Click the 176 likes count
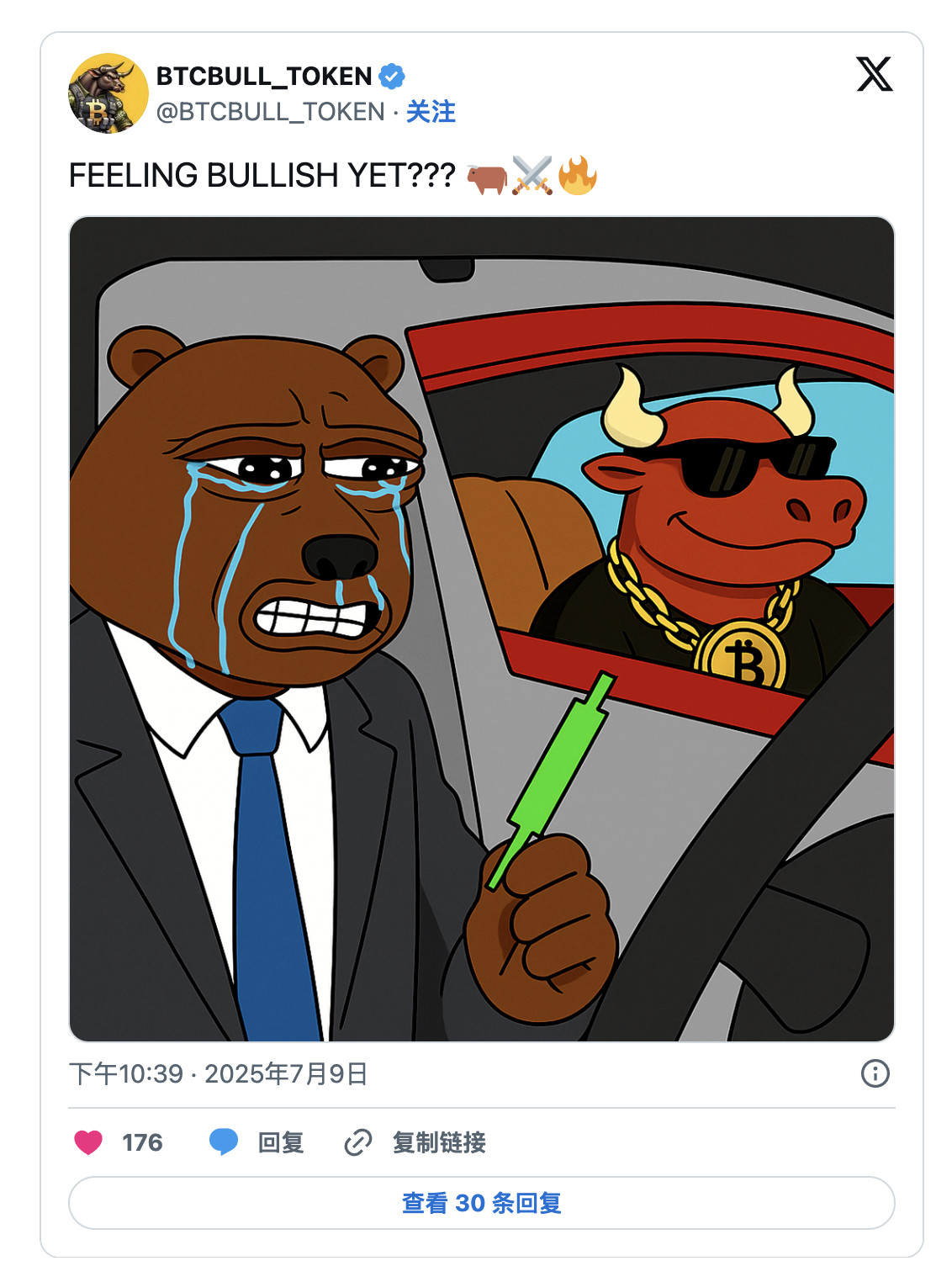Viewport: 952px width, 1282px height. click(x=142, y=1142)
